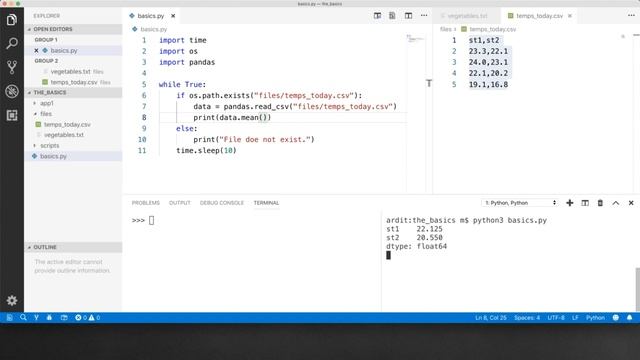640x360 pixels.
Task: Collapse THE_BASICS folder section
Action: pos(73,93)
